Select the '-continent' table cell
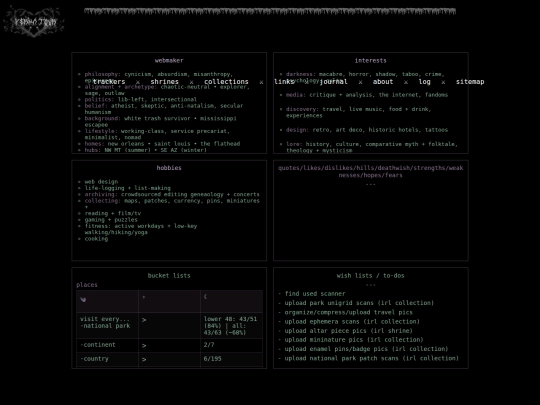 107,345
